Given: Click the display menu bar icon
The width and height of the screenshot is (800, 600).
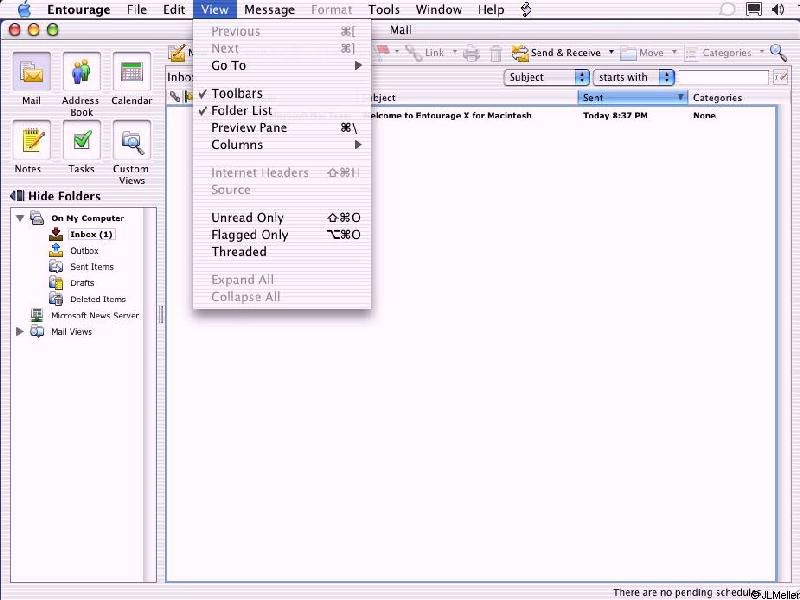Looking at the screenshot, I should pos(754,9).
